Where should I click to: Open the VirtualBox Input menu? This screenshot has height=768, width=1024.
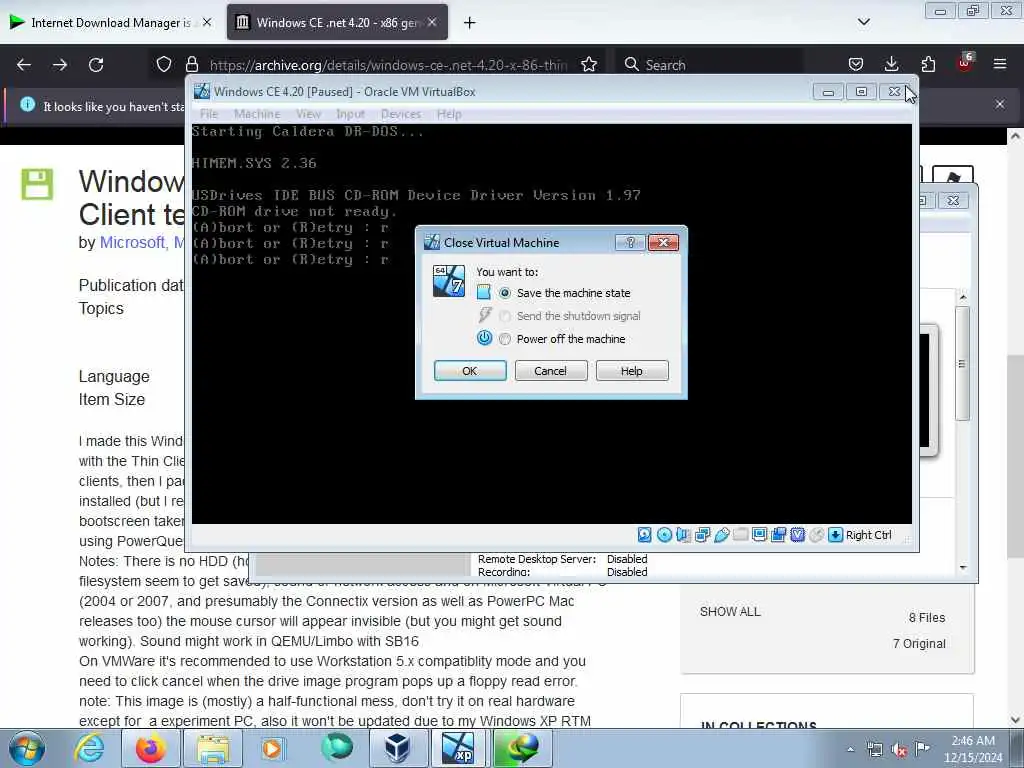(351, 114)
